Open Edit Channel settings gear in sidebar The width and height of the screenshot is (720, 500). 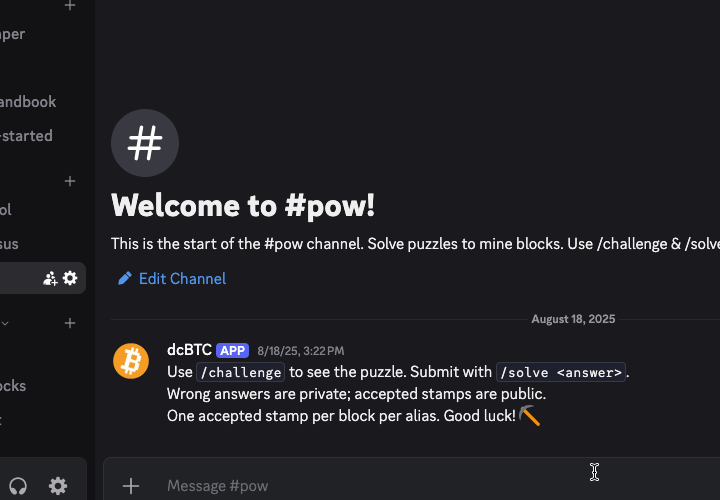(x=70, y=278)
